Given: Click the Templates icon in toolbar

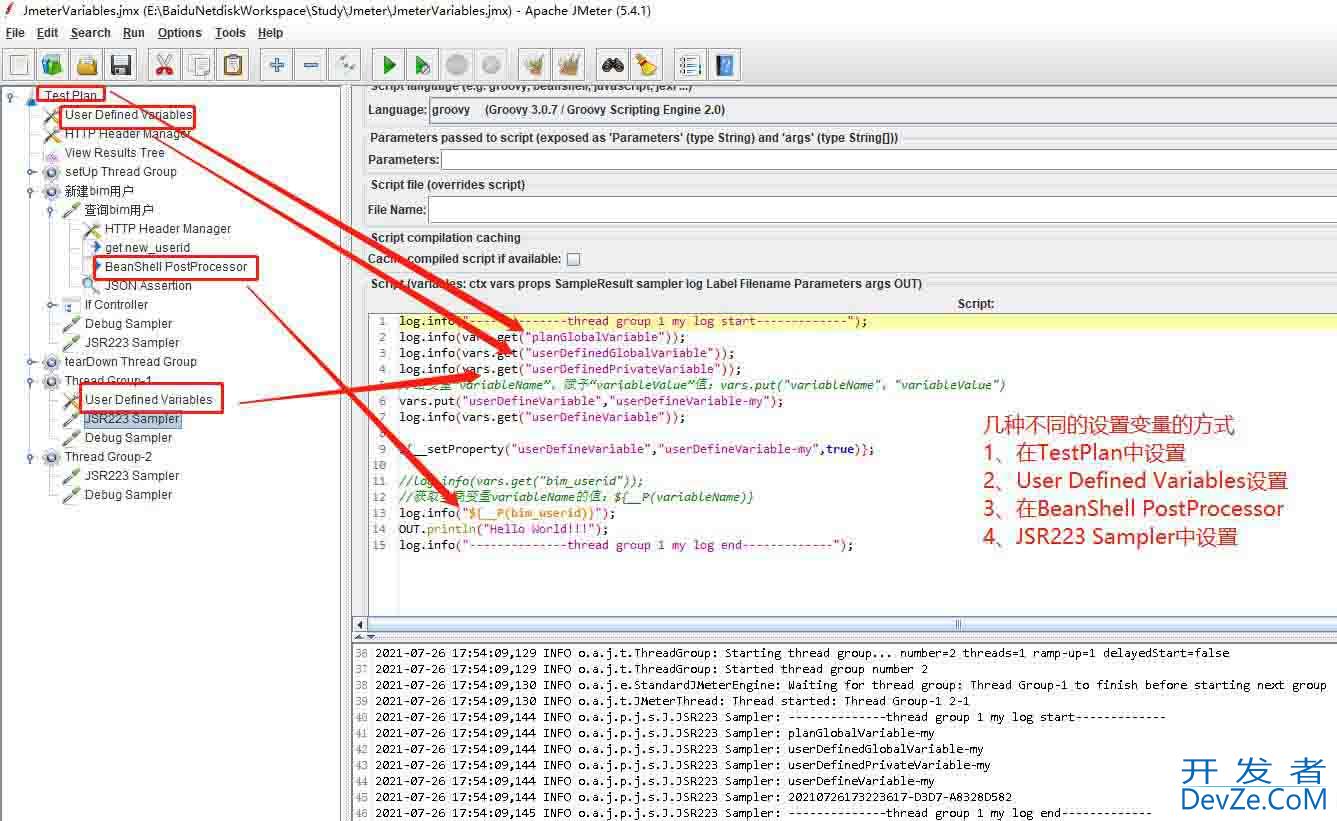Looking at the screenshot, I should 53,66.
